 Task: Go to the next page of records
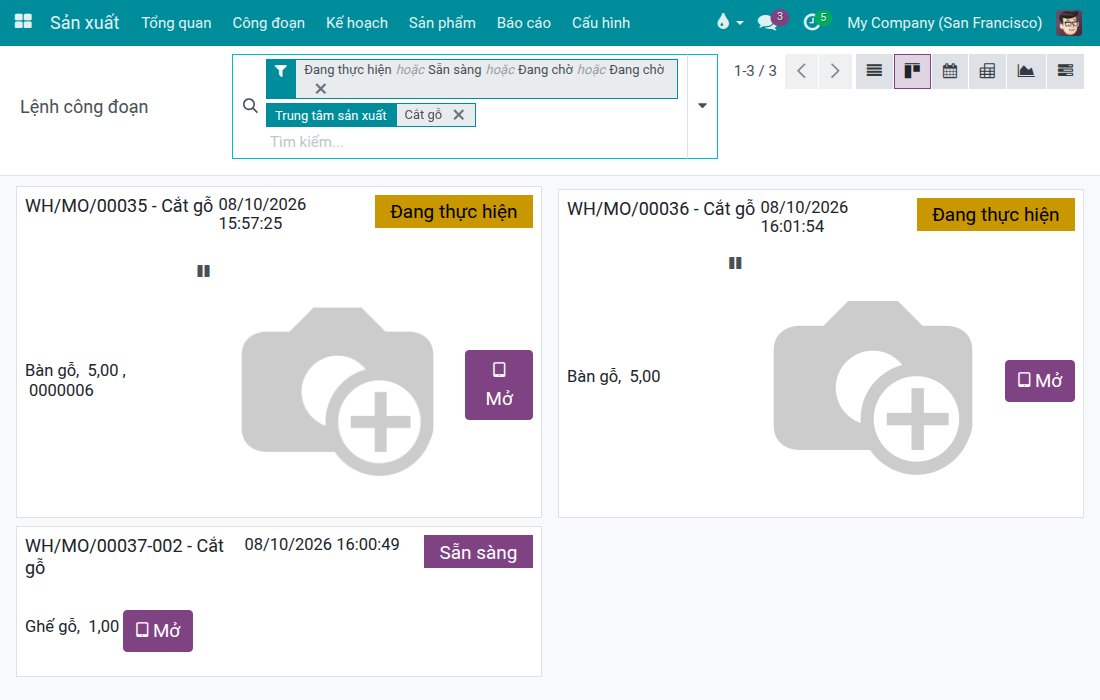click(x=835, y=71)
